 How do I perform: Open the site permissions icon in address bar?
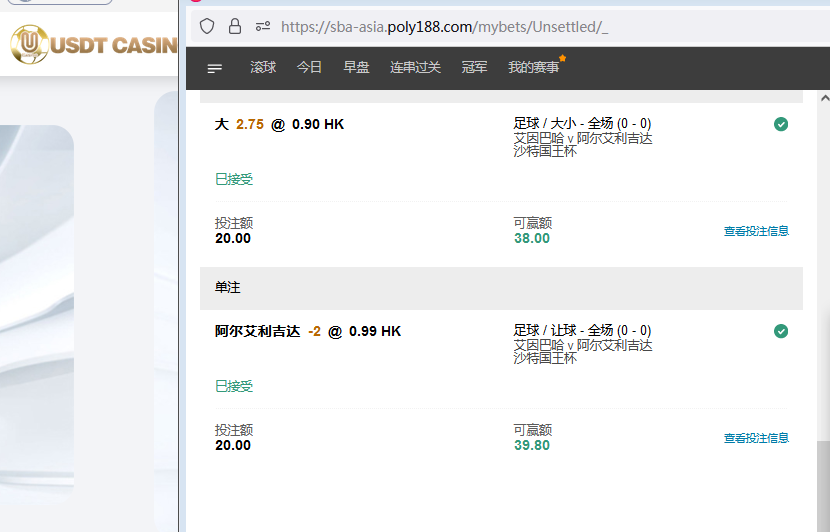(263, 27)
